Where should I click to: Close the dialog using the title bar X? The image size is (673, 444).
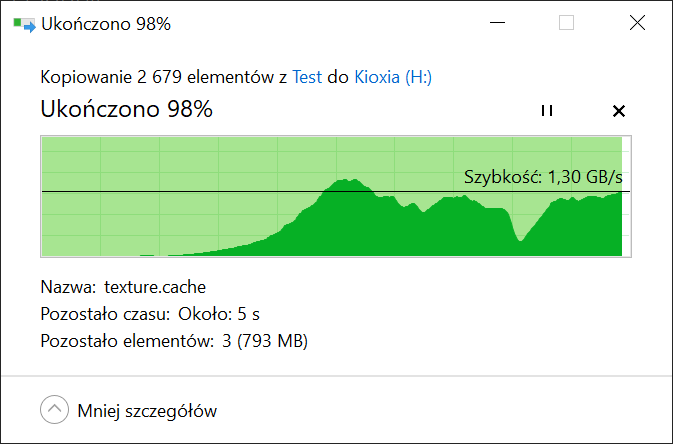point(637,23)
